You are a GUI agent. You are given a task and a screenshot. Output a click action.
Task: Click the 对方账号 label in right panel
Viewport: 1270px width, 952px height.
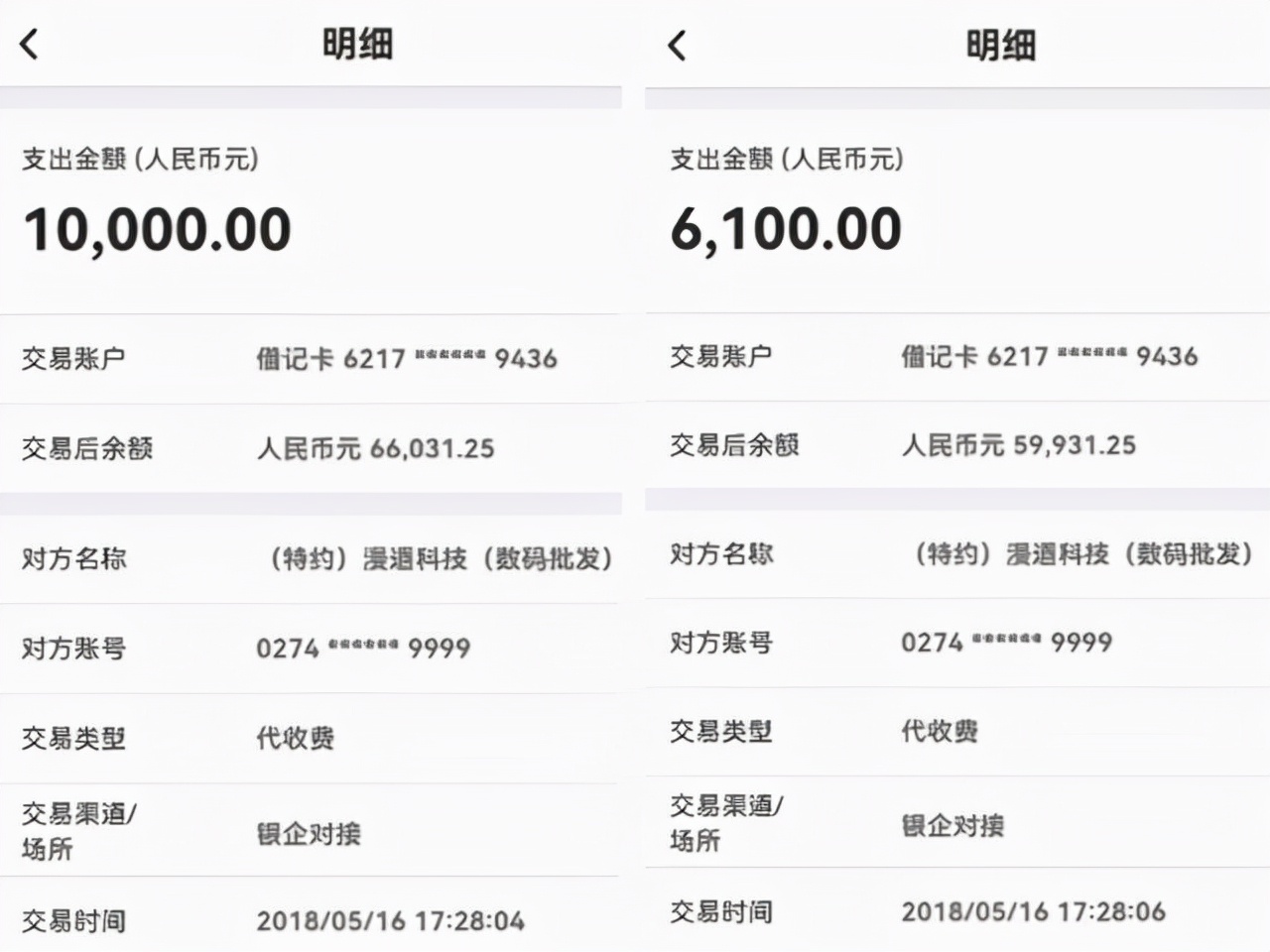click(x=721, y=643)
